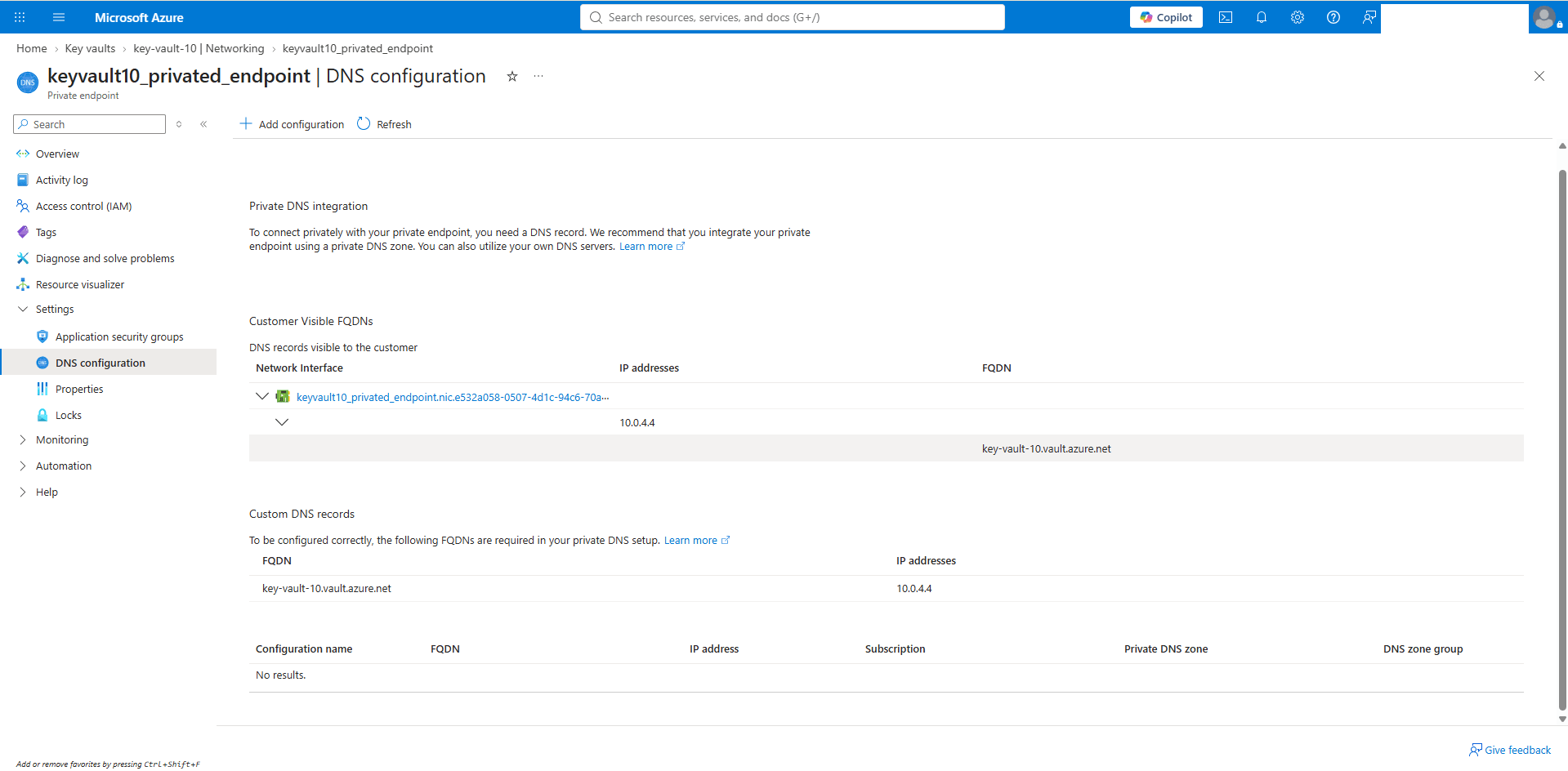Click Key vaults in the breadcrumb
Viewport: 1568px width, 771px height.
90,48
